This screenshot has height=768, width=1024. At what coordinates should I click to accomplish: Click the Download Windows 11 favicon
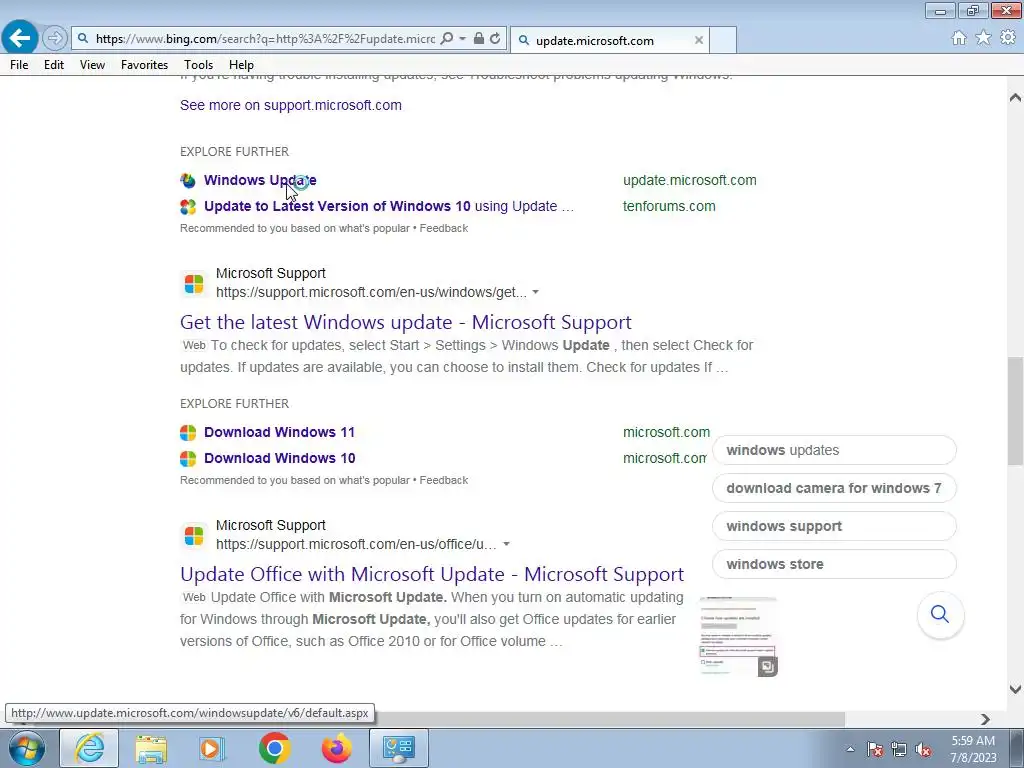pos(188,433)
